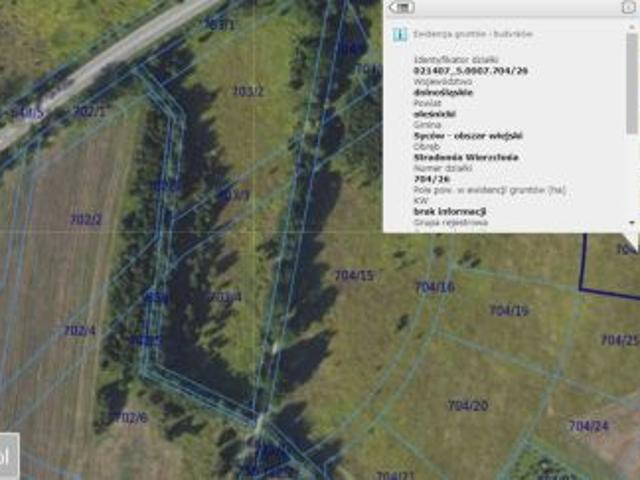The image size is (640, 480).
Task: Click the top-right corner button of the info panel
Action: [x=625, y=7]
